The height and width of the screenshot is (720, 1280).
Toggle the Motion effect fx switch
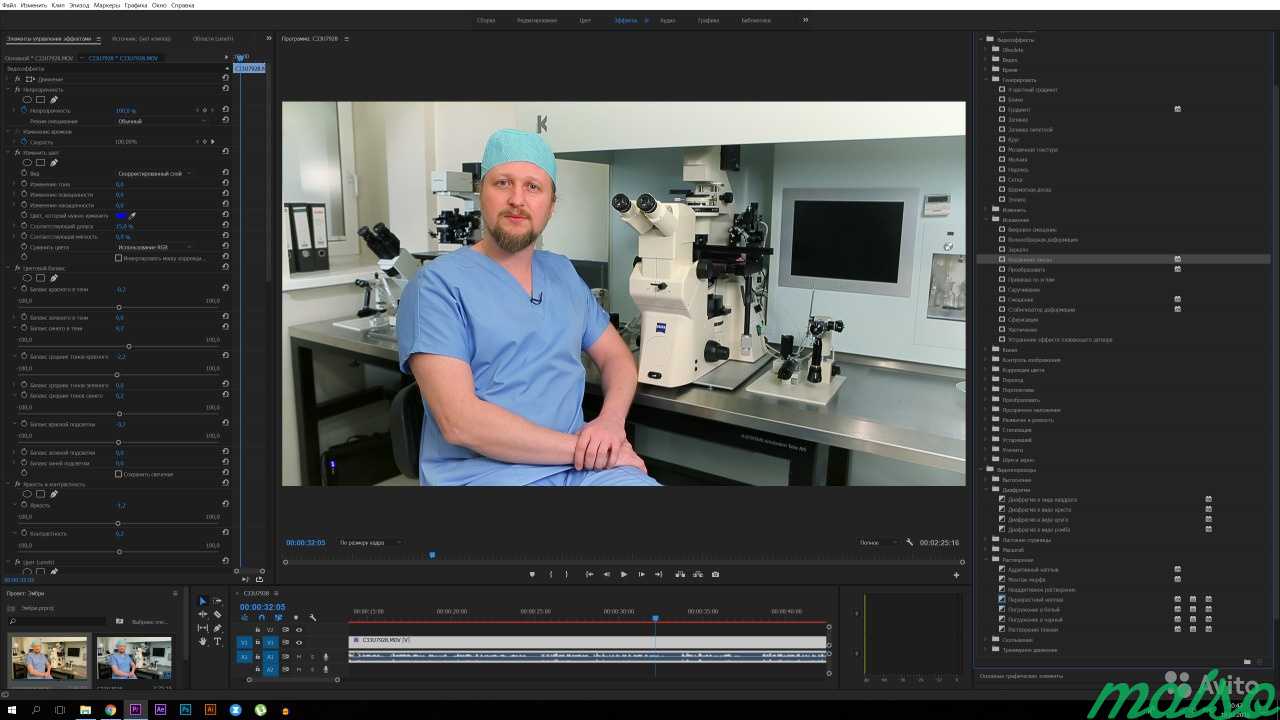pyautogui.click(x=18, y=79)
